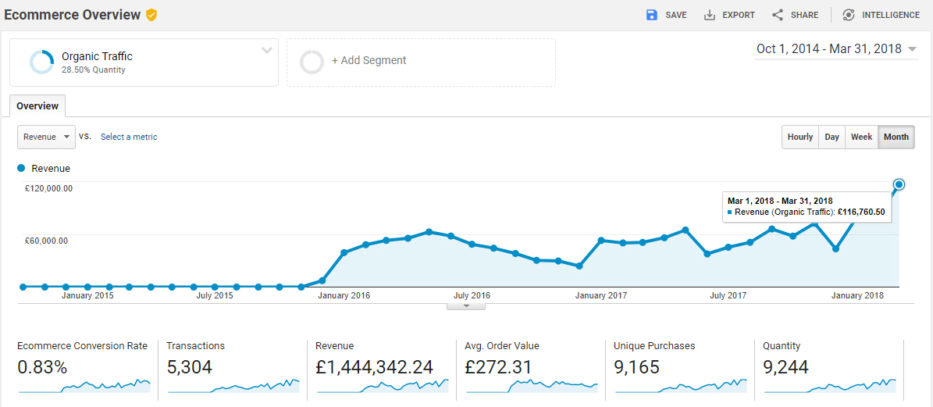This screenshot has height=407, width=933.
Task: Click the Organic Traffic segment donut icon
Action: point(42,62)
